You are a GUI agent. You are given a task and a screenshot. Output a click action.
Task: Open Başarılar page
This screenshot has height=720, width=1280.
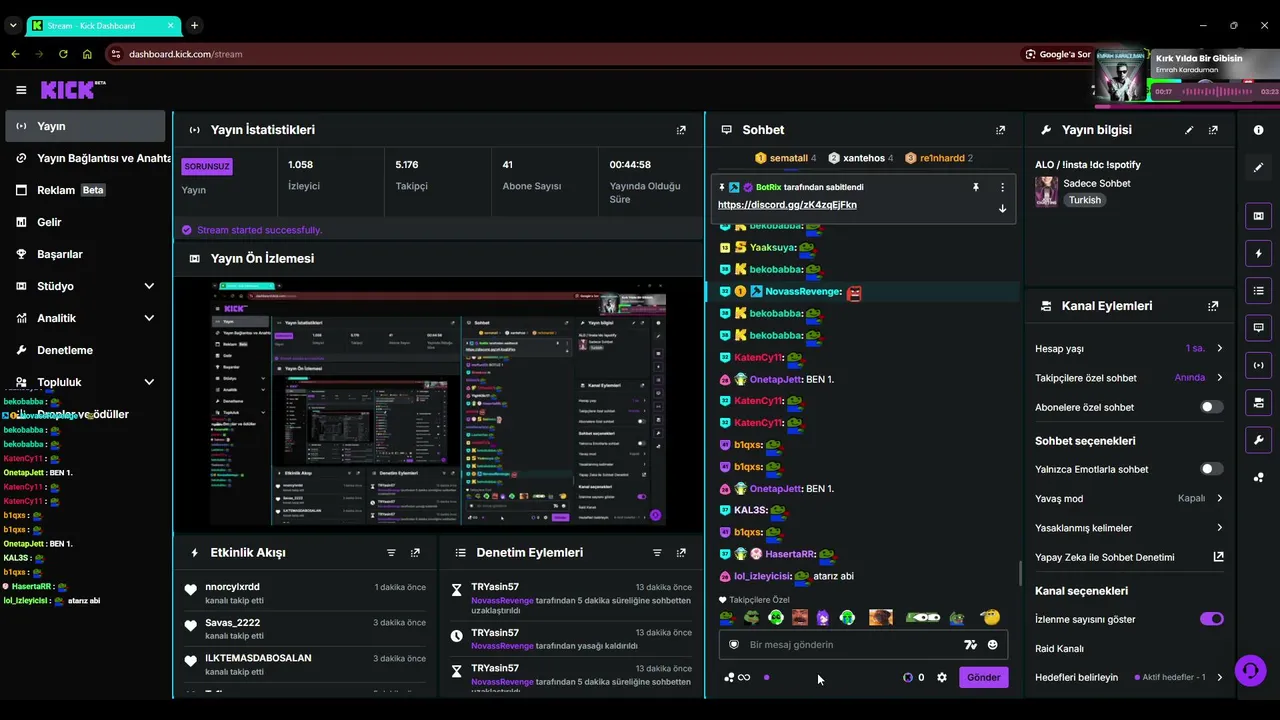(85, 254)
